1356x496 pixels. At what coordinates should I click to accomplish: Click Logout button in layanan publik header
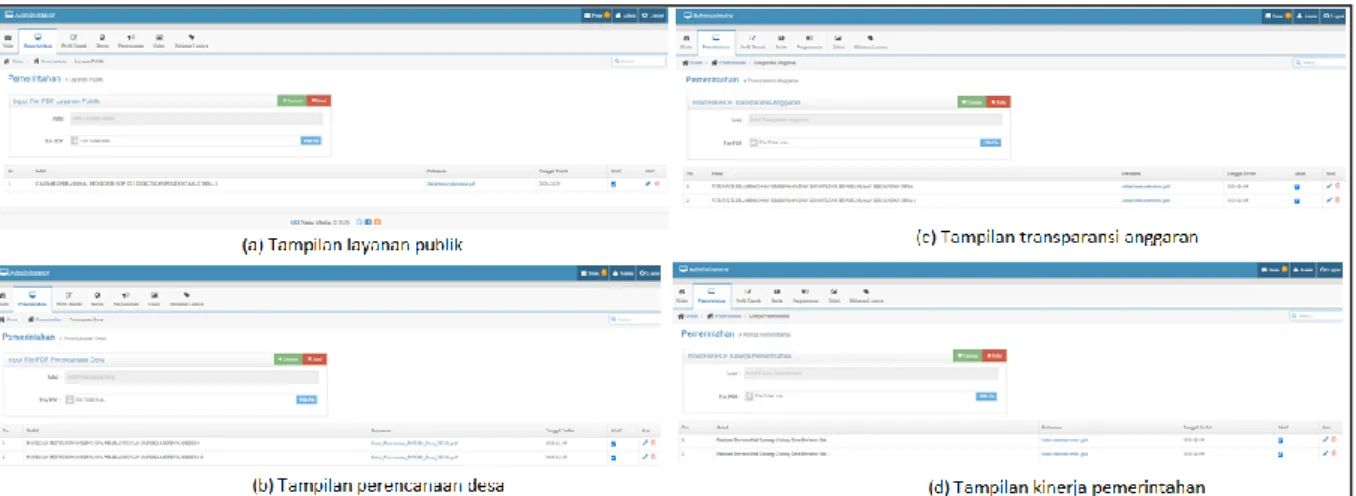[652, 17]
